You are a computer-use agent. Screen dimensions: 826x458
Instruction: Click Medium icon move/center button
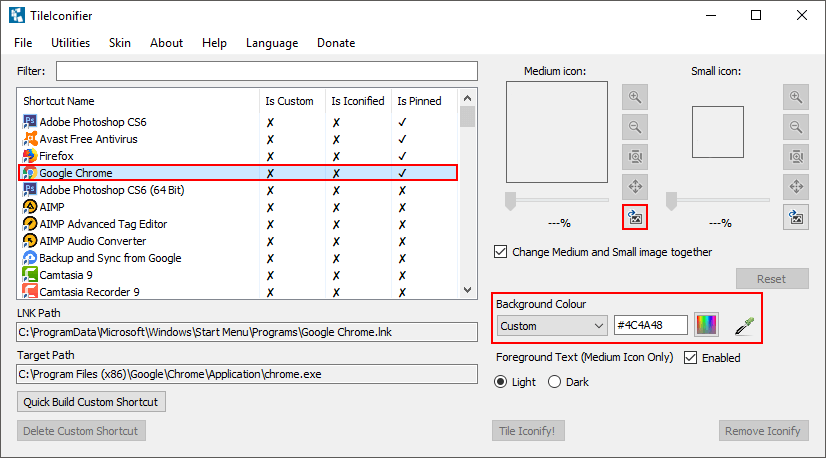tap(635, 187)
